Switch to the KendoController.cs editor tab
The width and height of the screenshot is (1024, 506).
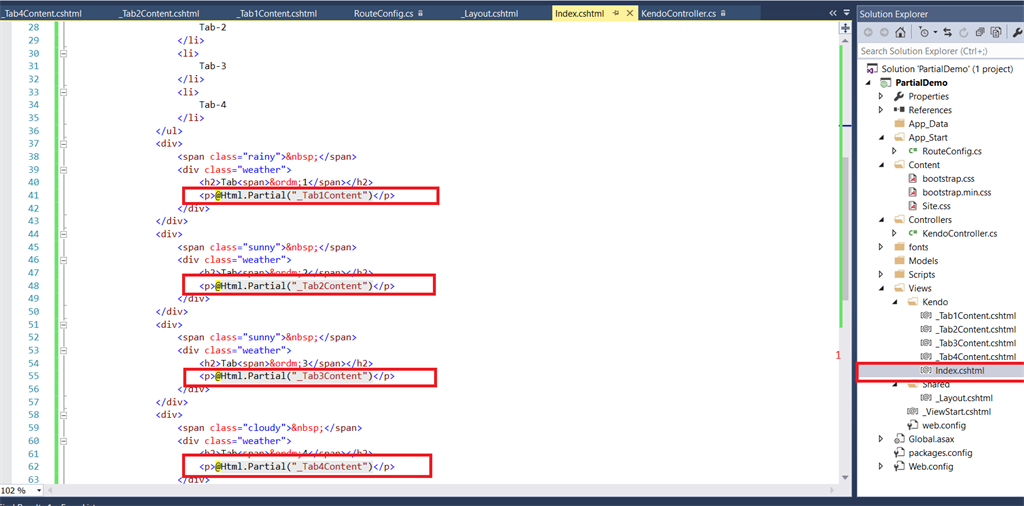coord(679,14)
